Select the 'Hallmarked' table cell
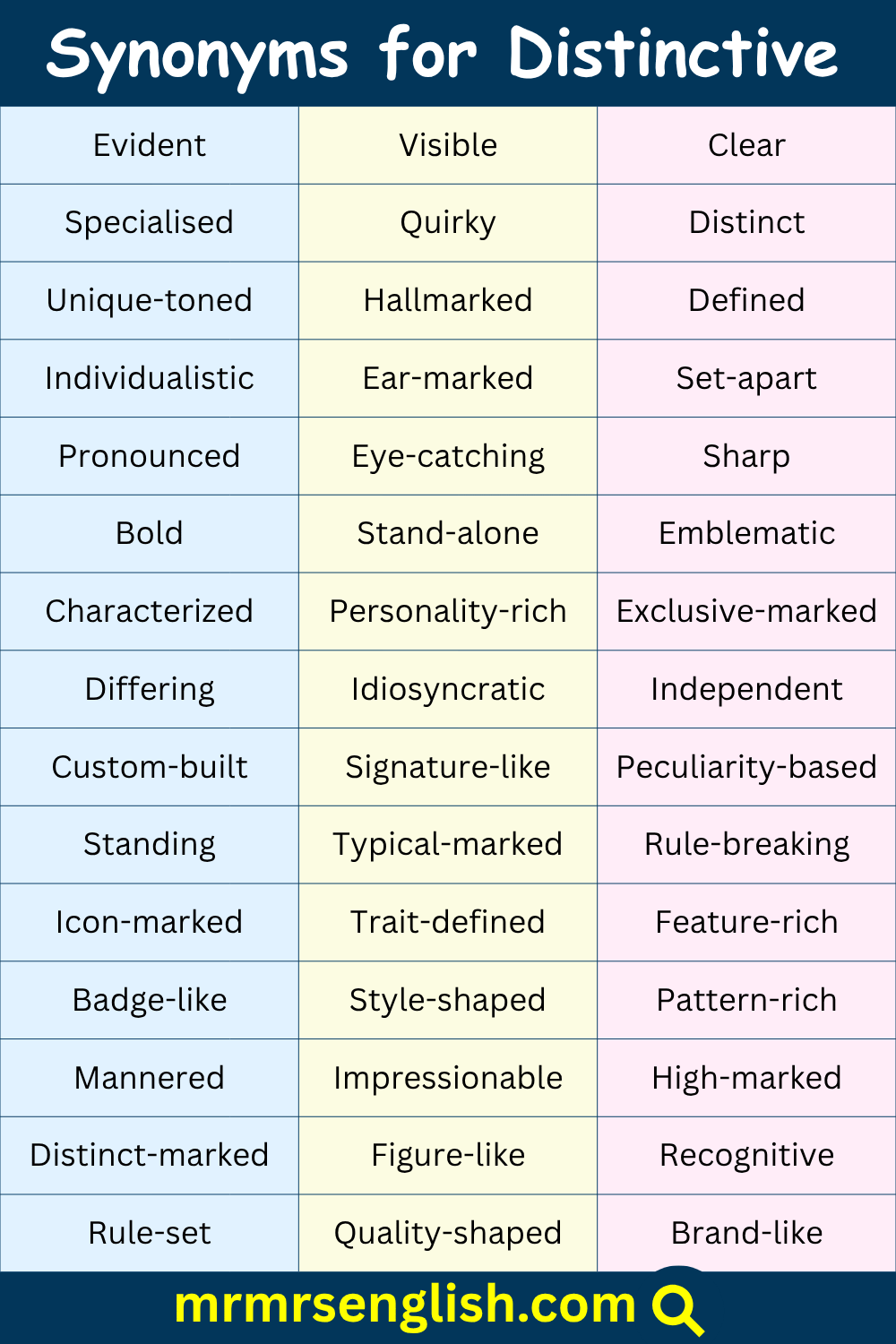Screen dimensions: 896x1344 coord(448,300)
